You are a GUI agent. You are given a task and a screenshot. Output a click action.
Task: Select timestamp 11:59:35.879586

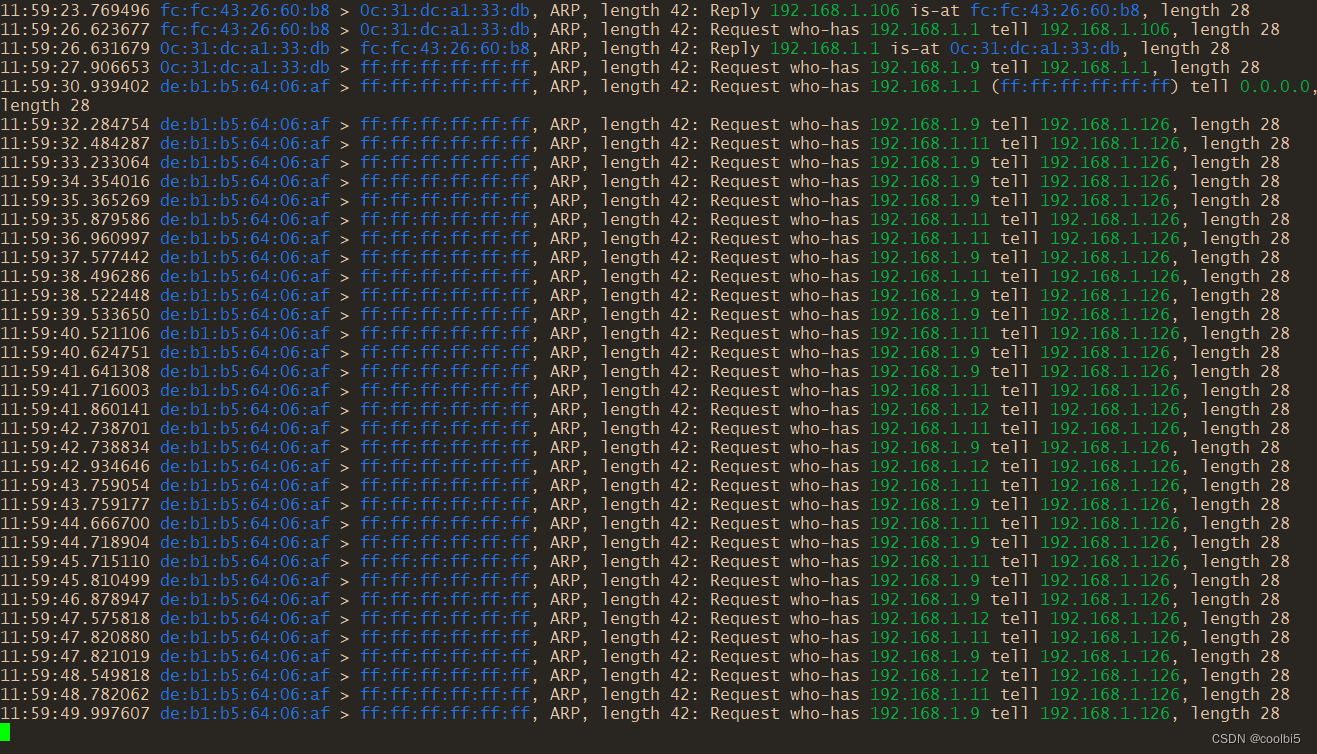click(75, 220)
